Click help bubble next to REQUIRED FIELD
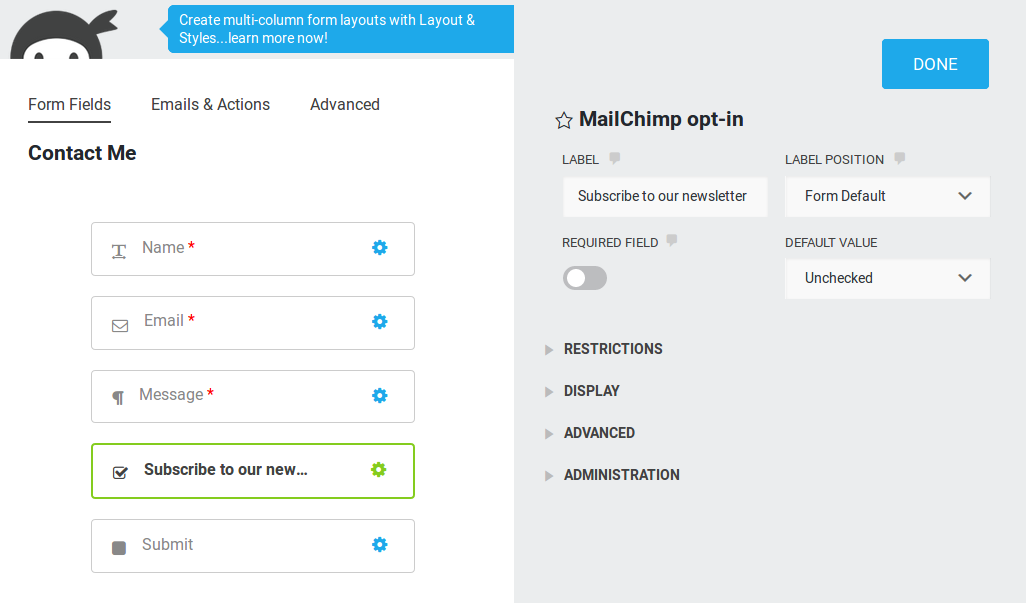This screenshot has width=1026, height=603. 671,241
